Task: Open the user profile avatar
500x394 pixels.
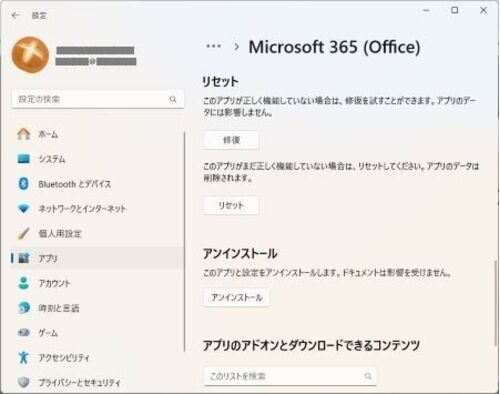Action: pos(30,55)
